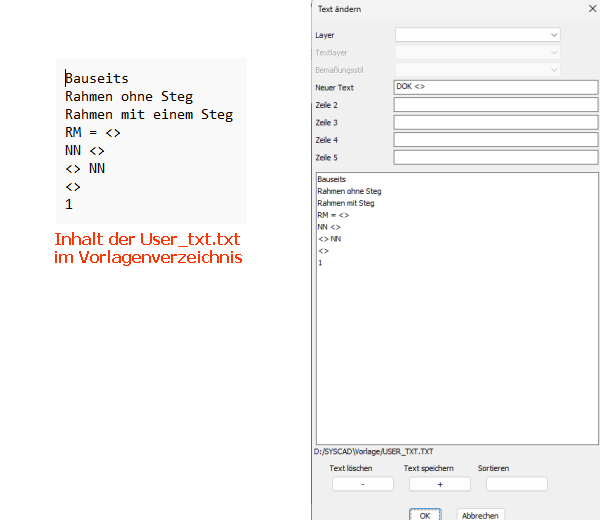600x520 pixels.
Task: Select the RM = <> list entry
Action: click(333, 215)
